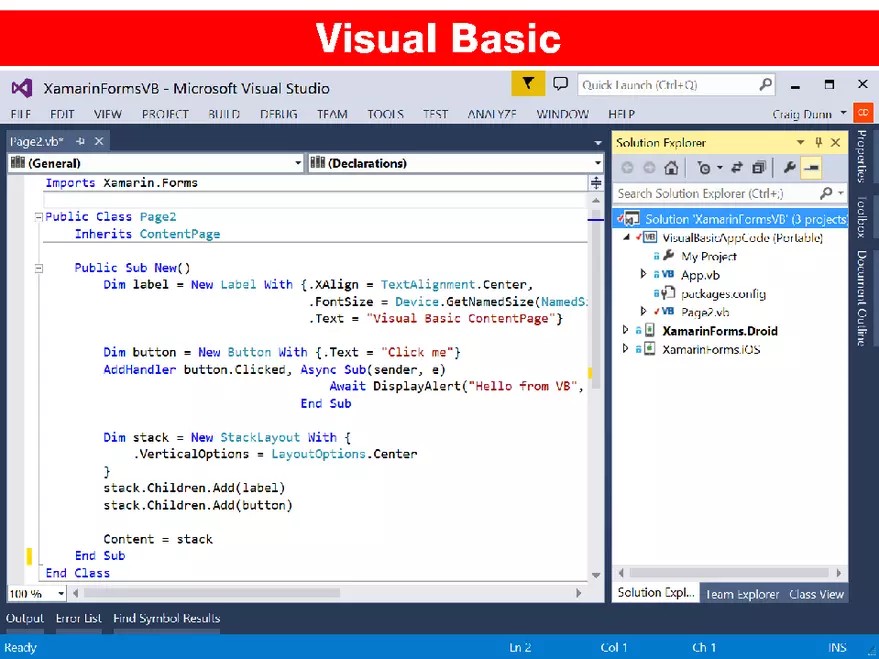Screen dimensions: 879x659
Task: Open Properties via the wrench icon
Action: click(x=789, y=168)
